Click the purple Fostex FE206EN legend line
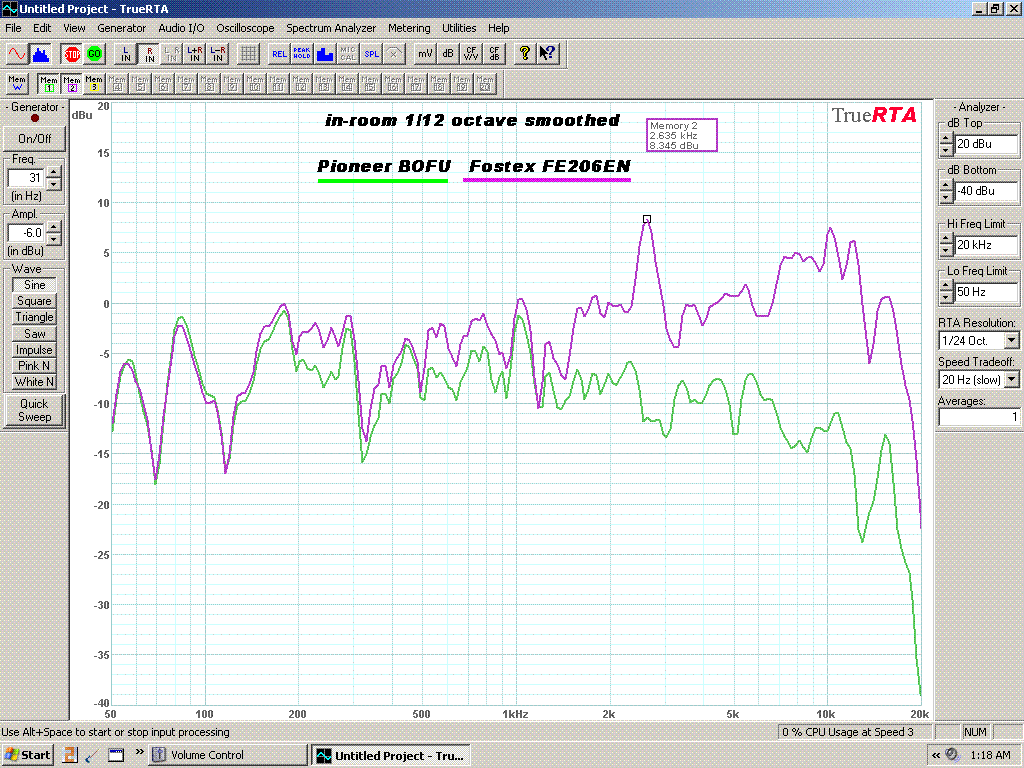Image resolution: width=1024 pixels, height=768 pixels. (547, 180)
